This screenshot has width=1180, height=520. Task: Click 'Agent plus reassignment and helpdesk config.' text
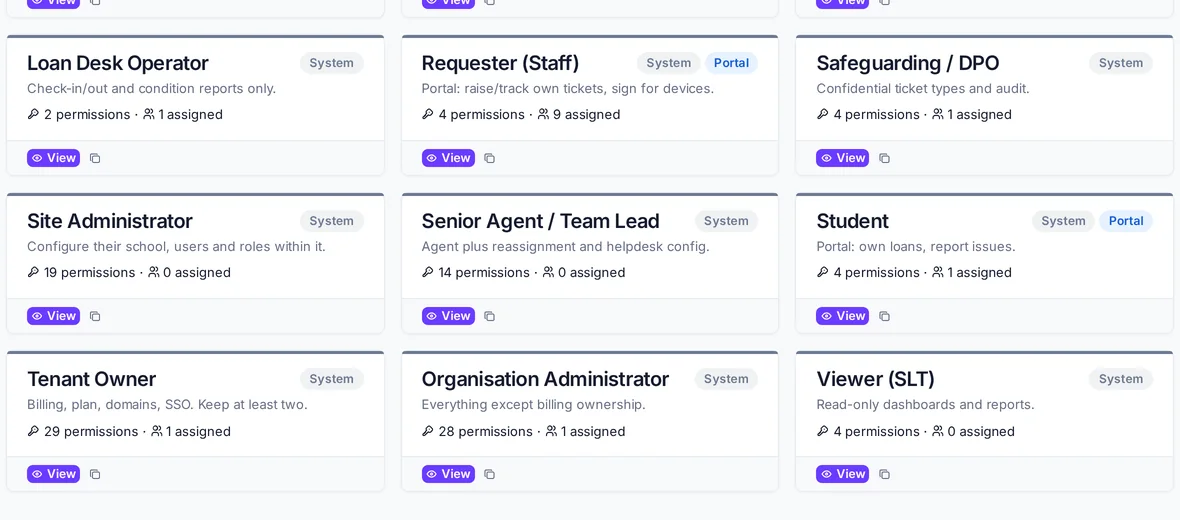(x=565, y=247)
